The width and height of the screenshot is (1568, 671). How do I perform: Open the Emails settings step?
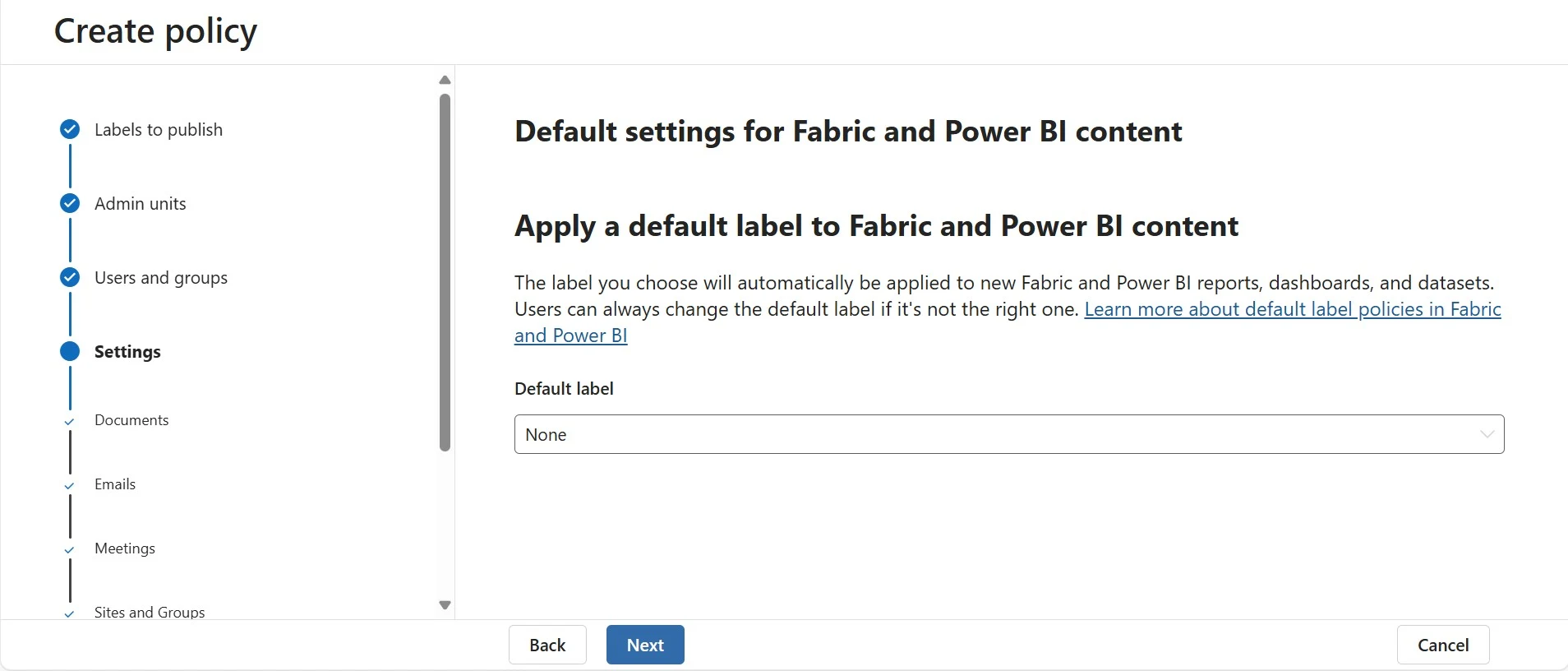(115, 484)
